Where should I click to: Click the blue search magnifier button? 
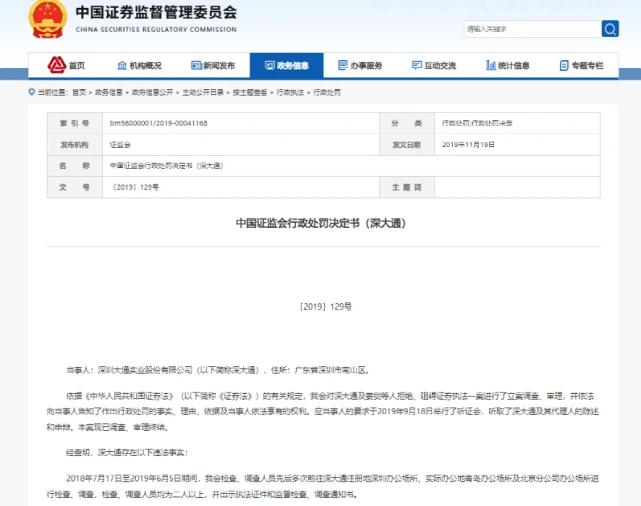click(x=610, y=29)
